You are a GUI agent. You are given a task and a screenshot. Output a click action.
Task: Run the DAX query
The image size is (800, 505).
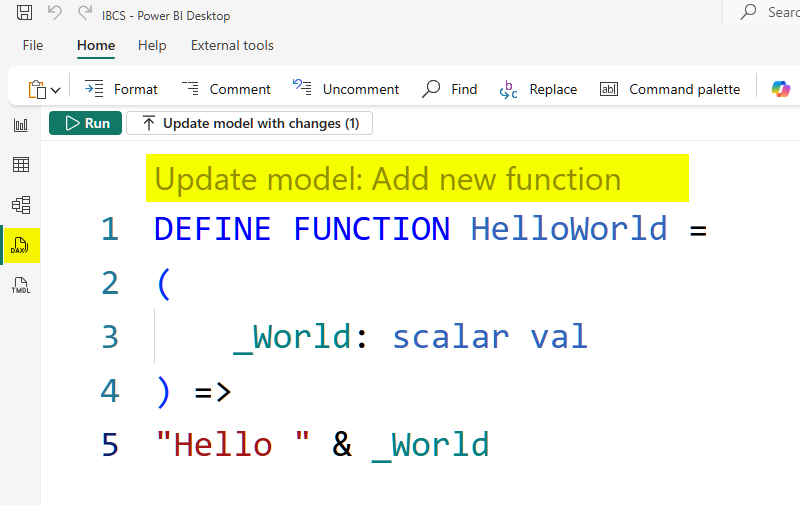[86, 123]
